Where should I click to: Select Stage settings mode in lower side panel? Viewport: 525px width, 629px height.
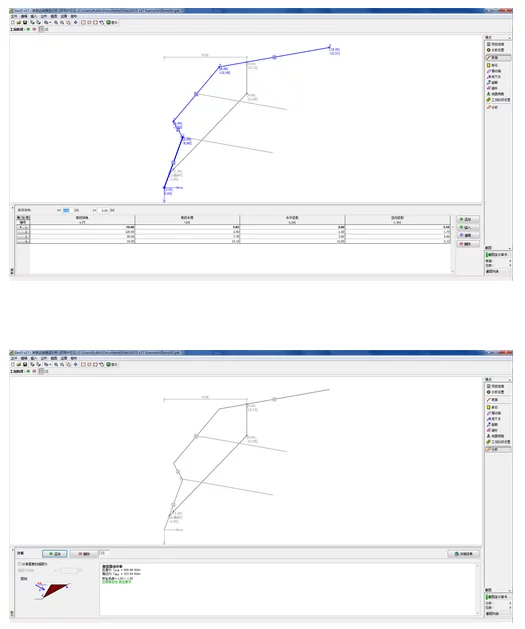498,442
